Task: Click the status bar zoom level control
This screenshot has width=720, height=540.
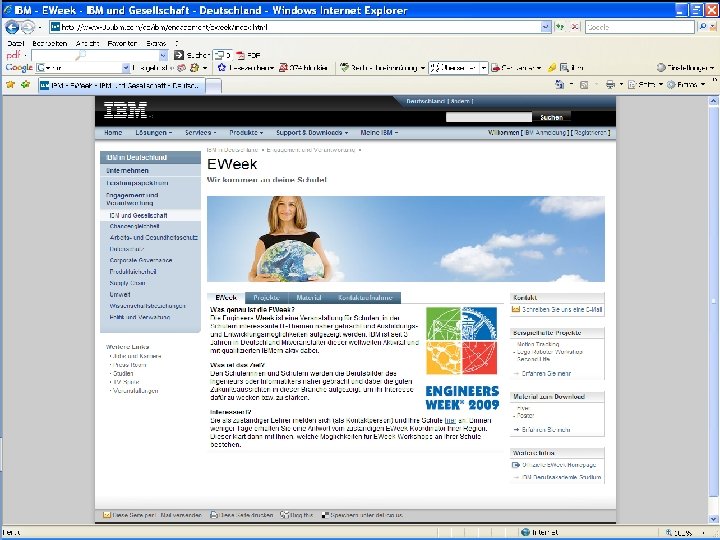Action: [x=686, y=532]
